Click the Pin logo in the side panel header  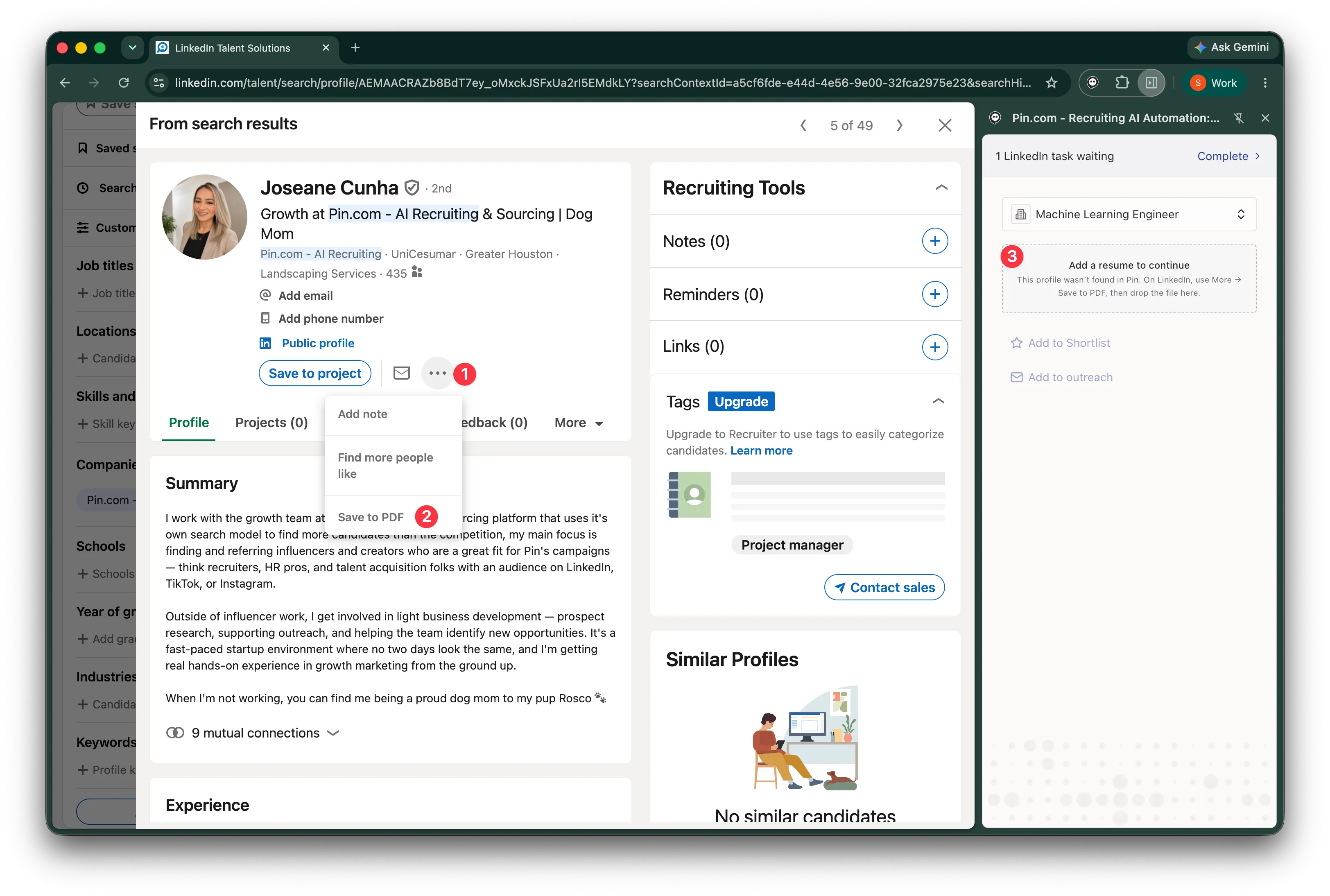pos(995,118)
